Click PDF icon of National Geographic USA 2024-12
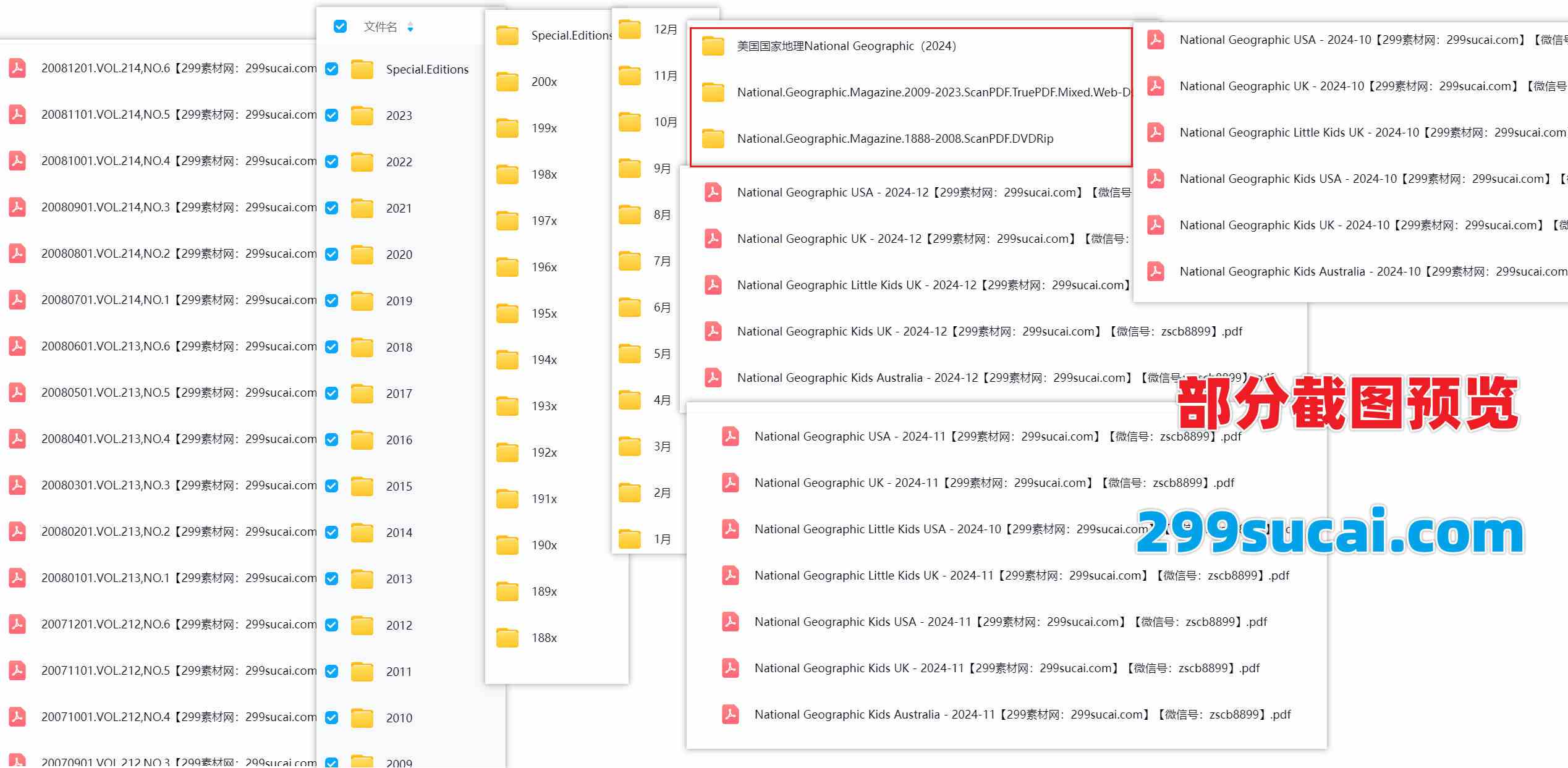Viewport: 1568px width, 768px height. pyautogui.click(x=713, y=192)
